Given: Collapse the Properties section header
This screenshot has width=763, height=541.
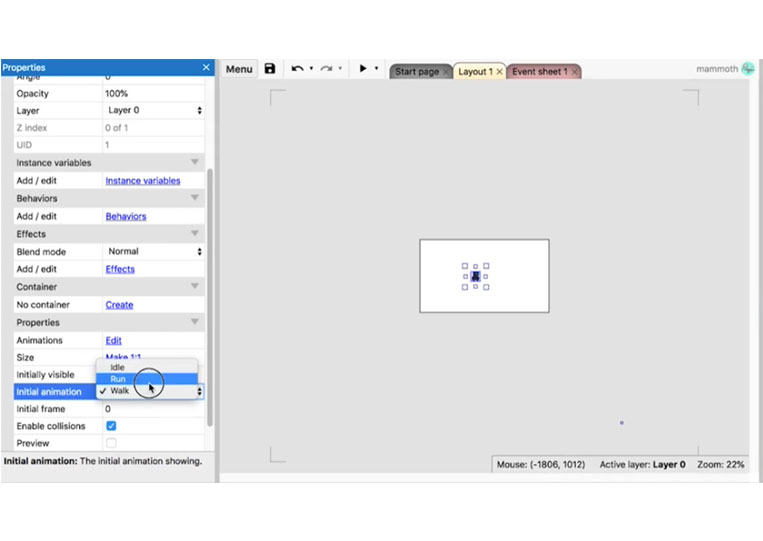Looking at the screenshot, I should click(195, 322).
